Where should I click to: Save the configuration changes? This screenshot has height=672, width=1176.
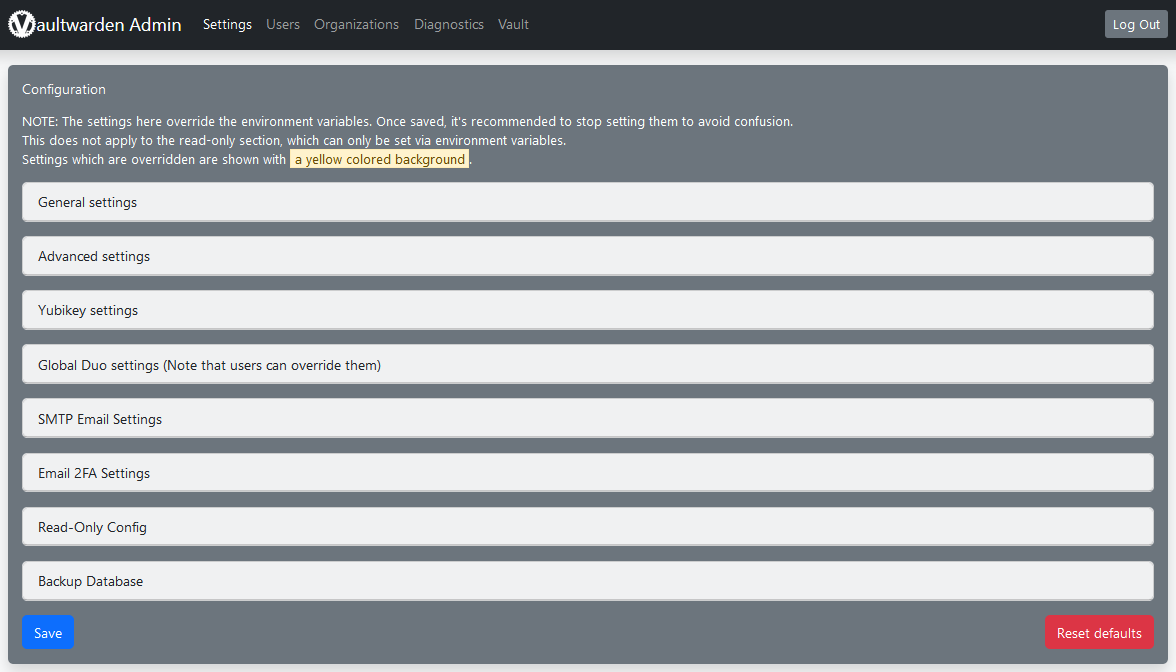click(x=47, y=632)
